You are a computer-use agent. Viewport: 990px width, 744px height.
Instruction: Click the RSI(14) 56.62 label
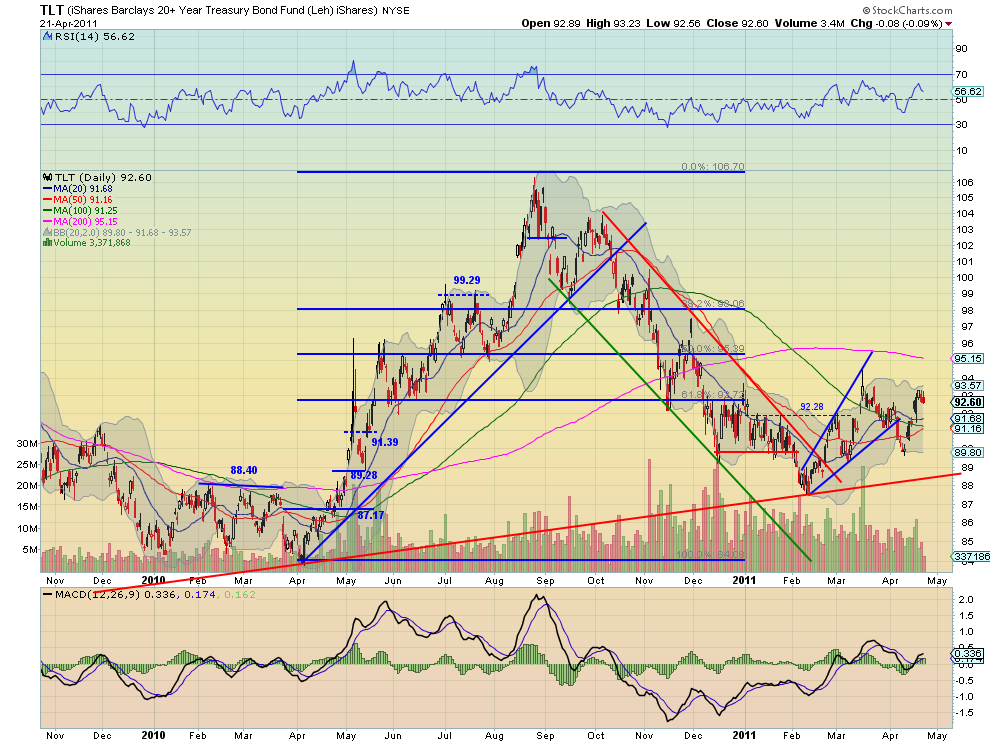(95, 37)
